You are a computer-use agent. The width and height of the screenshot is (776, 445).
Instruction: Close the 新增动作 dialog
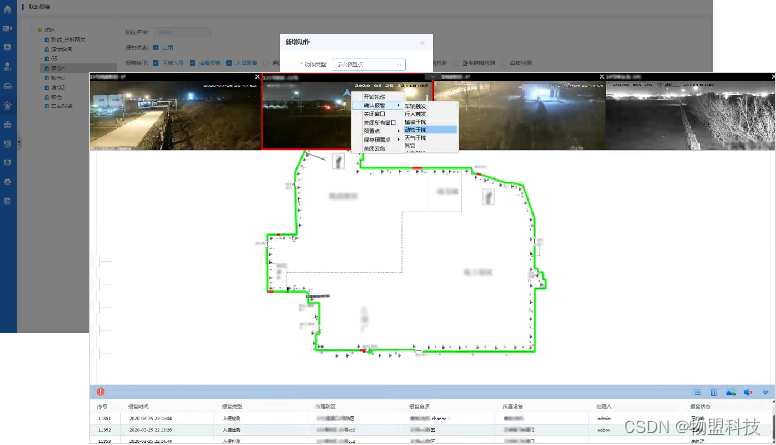(422, 43)
